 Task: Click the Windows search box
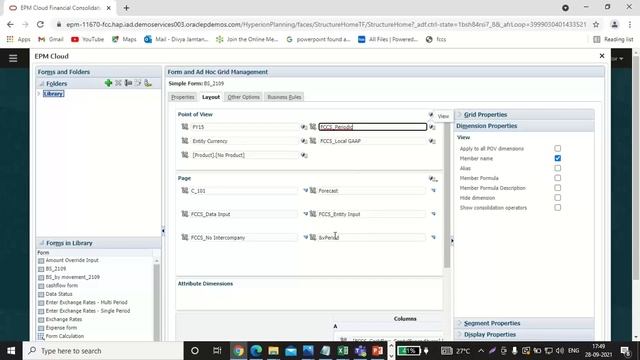[x=103, y=351]
